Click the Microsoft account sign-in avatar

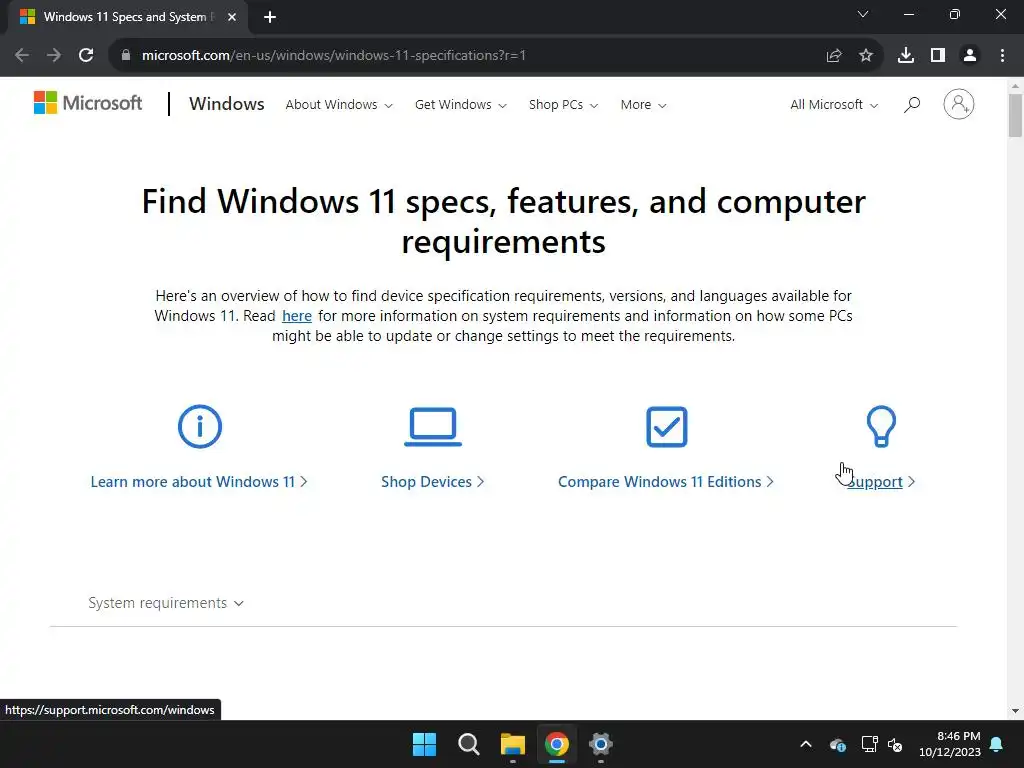click(x=959, y=104)
